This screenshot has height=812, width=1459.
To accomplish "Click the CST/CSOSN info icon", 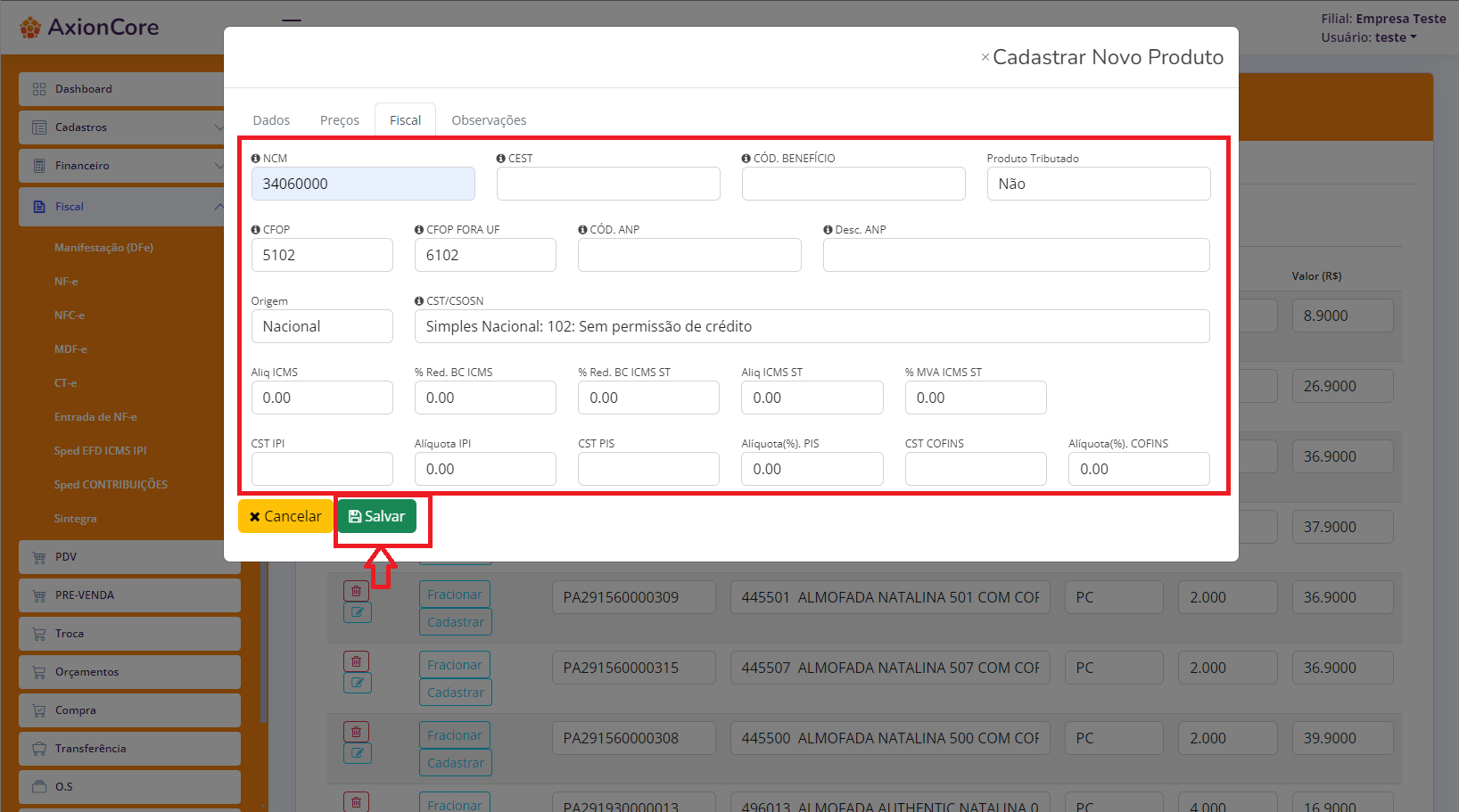I will (x=419, y=301).
